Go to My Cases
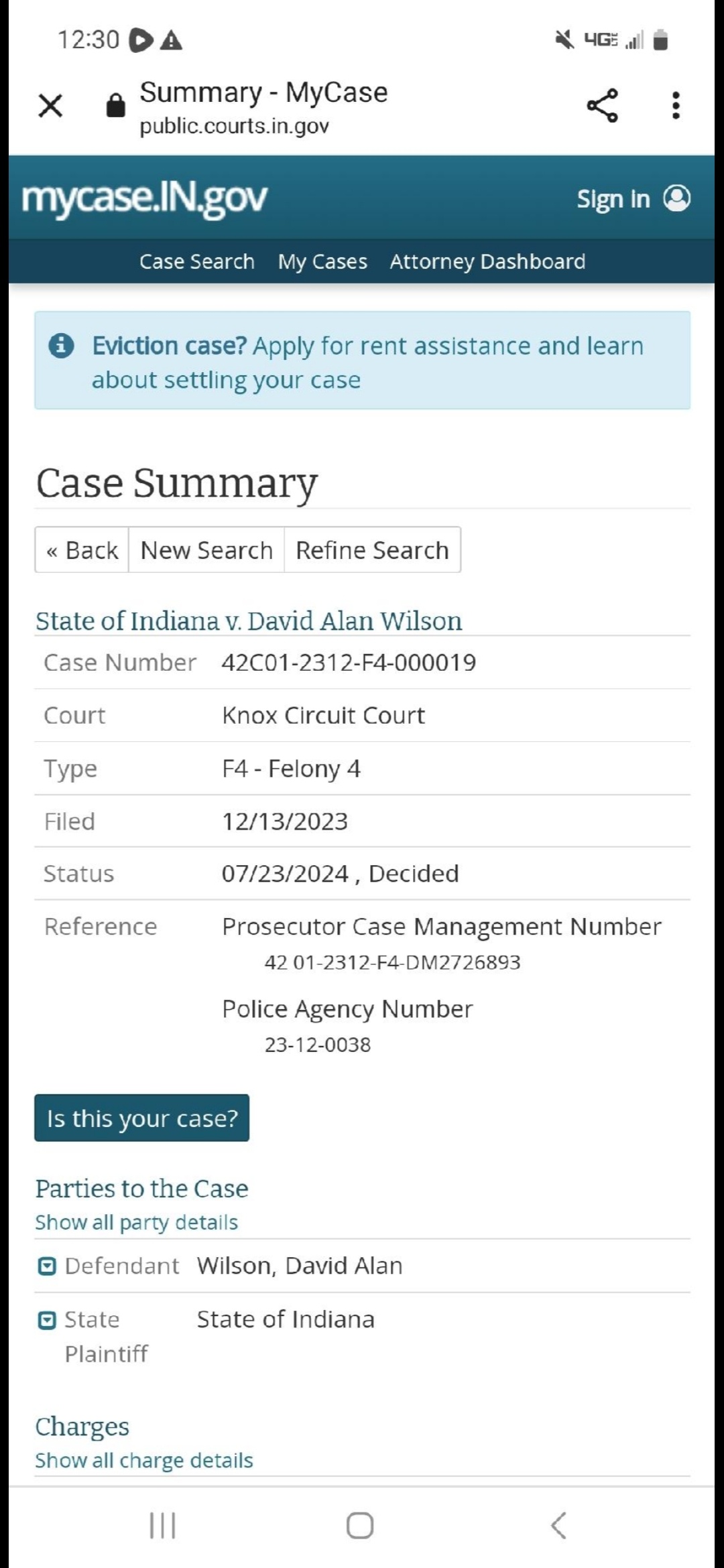The height and width of the screenshot is (1568, 724). pyautogui.click(x=322, y=261)
